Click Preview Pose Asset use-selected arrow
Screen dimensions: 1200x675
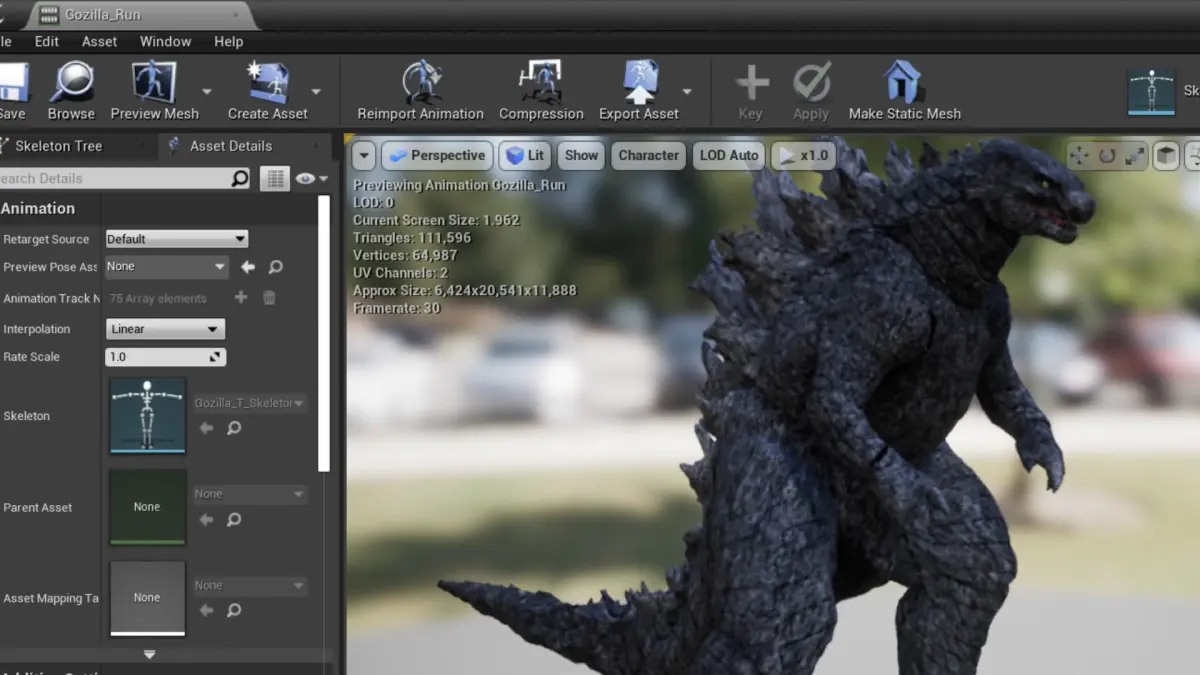coord(248,267)
